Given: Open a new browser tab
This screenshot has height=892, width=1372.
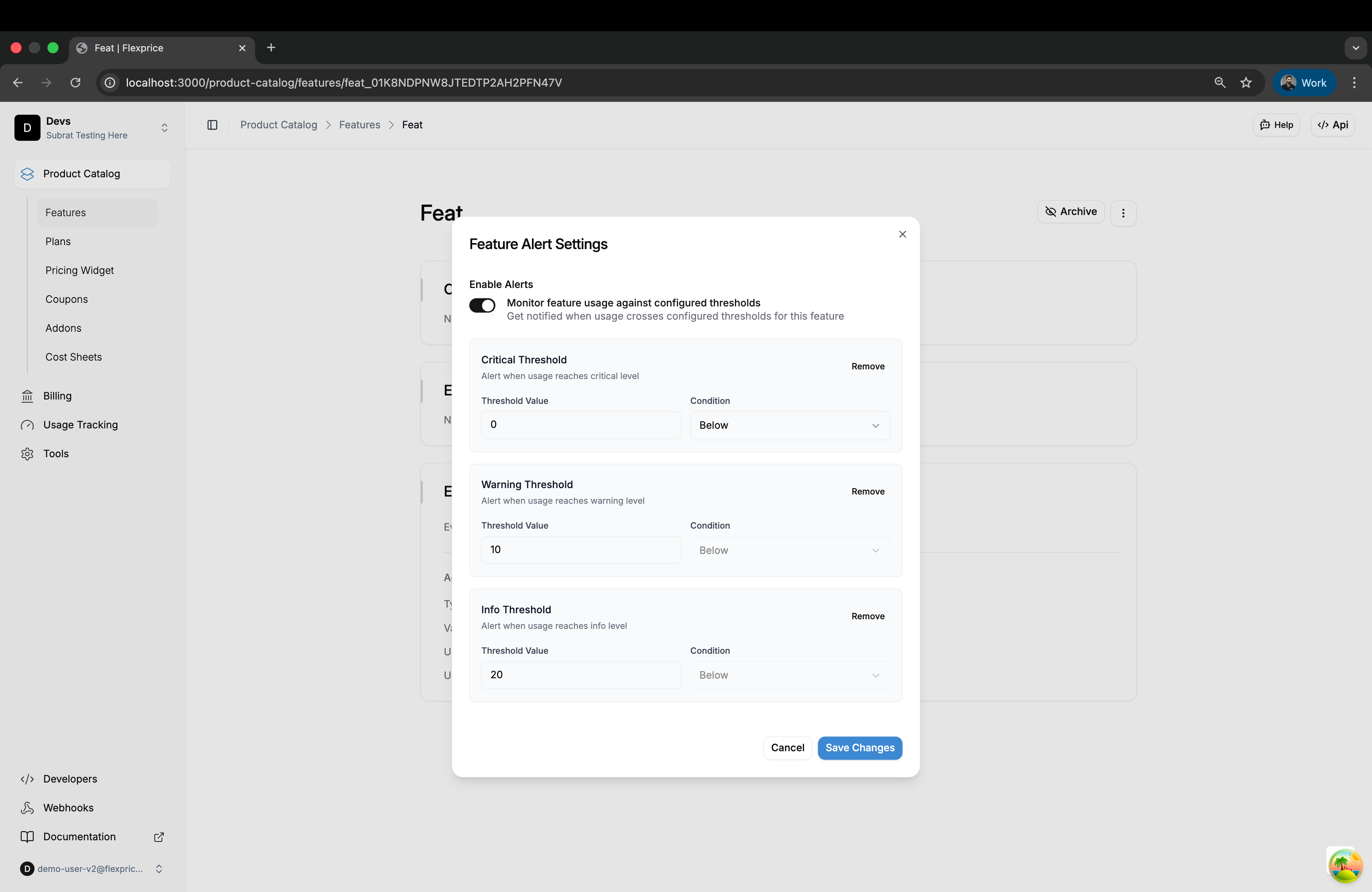Looking at the screenshot, I should coord(271,48).
